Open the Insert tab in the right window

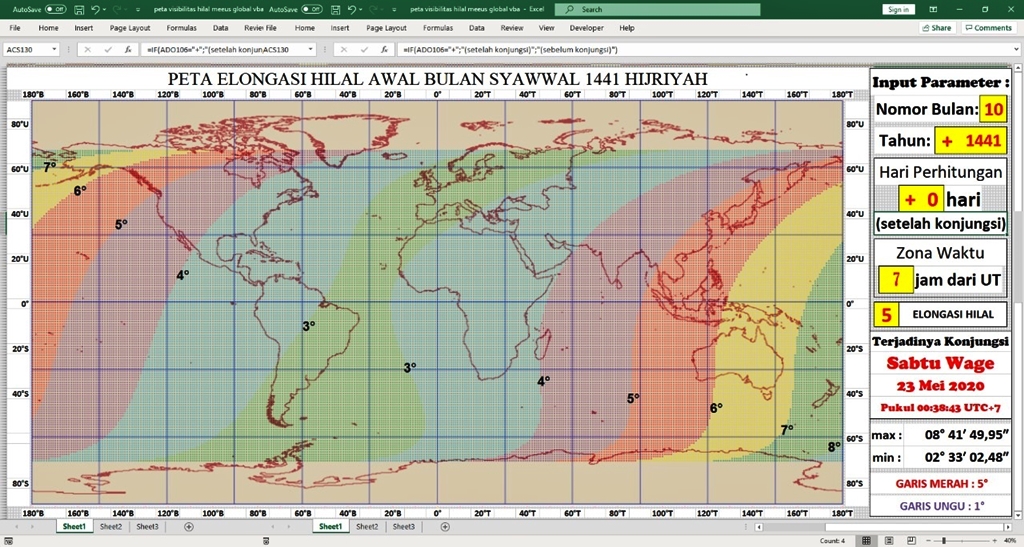(x=340, y=28)
